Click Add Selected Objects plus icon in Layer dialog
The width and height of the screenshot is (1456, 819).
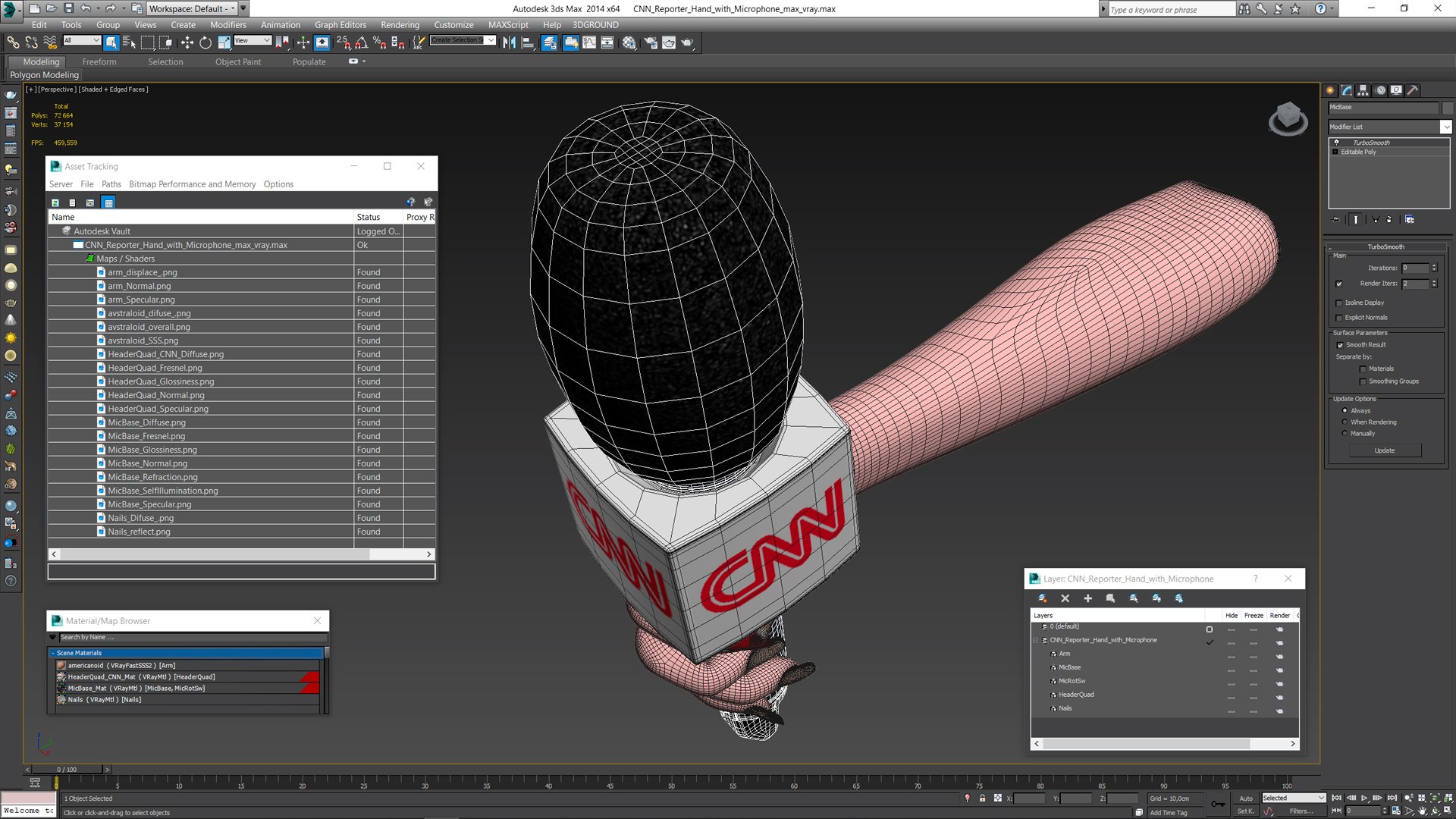pos(1087,598)
